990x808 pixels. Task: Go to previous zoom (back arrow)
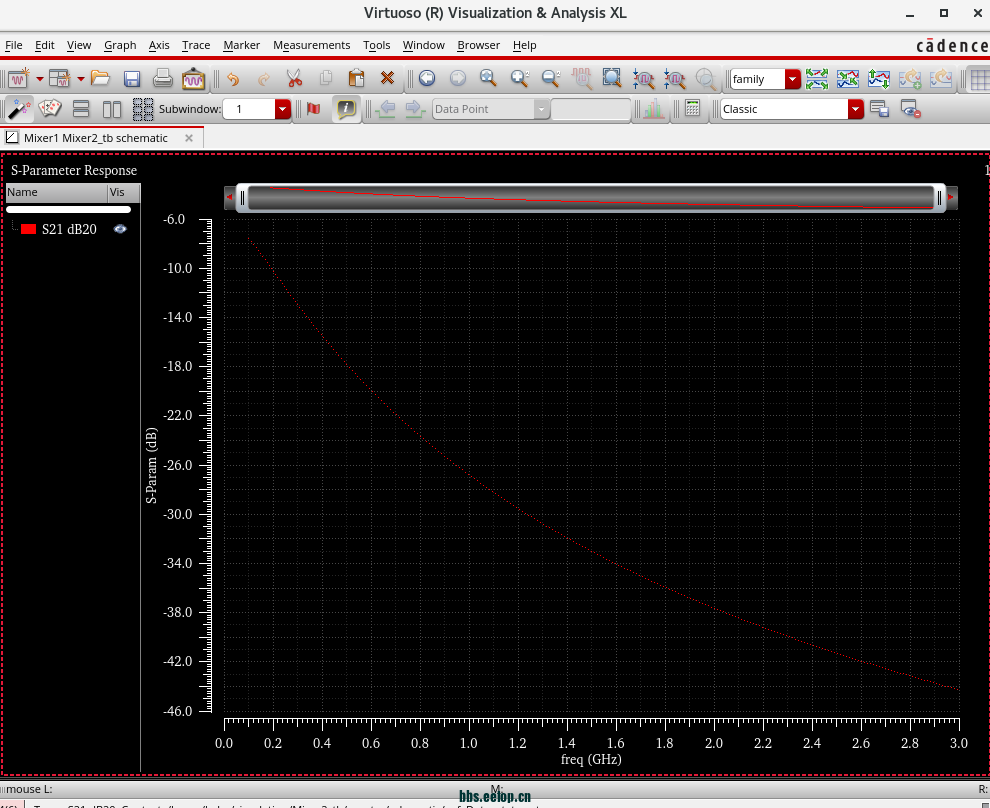(427, 78)
